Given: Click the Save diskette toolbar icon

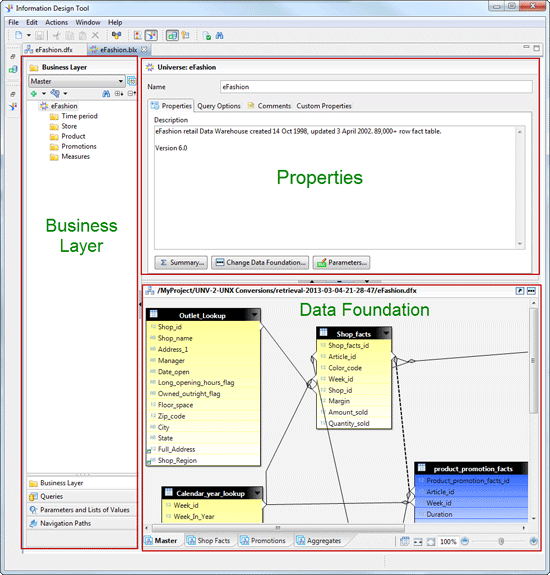Looking at the screenshot, I should (40, 35).
